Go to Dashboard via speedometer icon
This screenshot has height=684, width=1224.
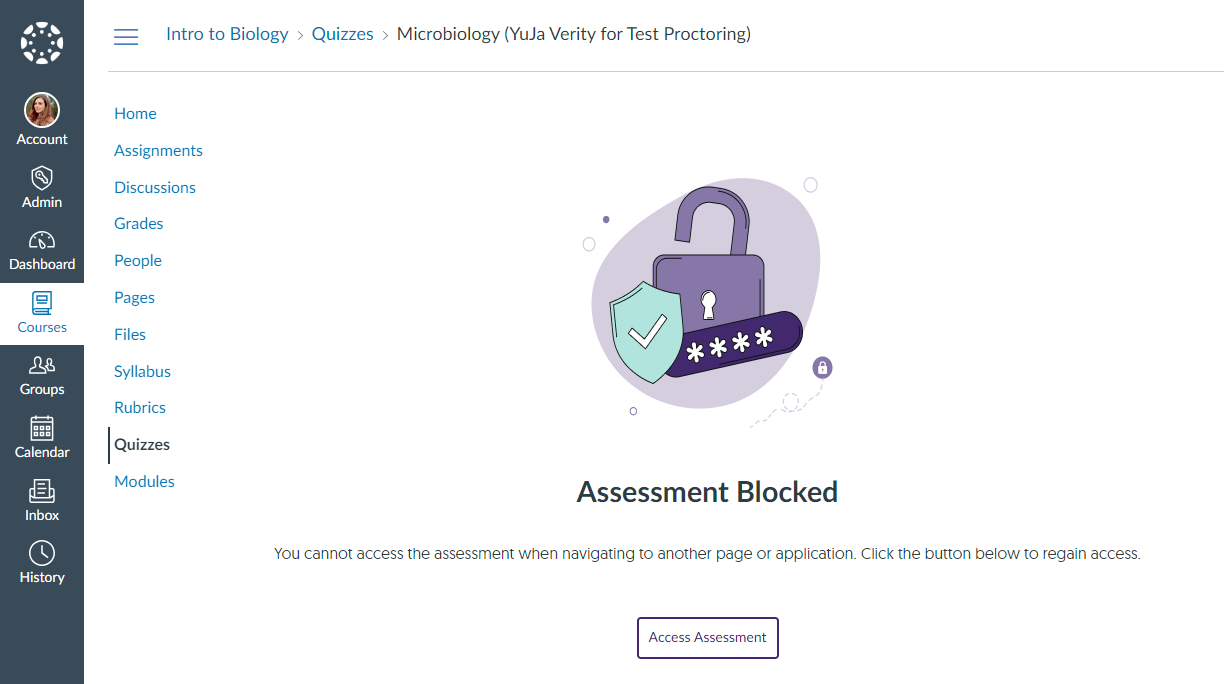42,241
